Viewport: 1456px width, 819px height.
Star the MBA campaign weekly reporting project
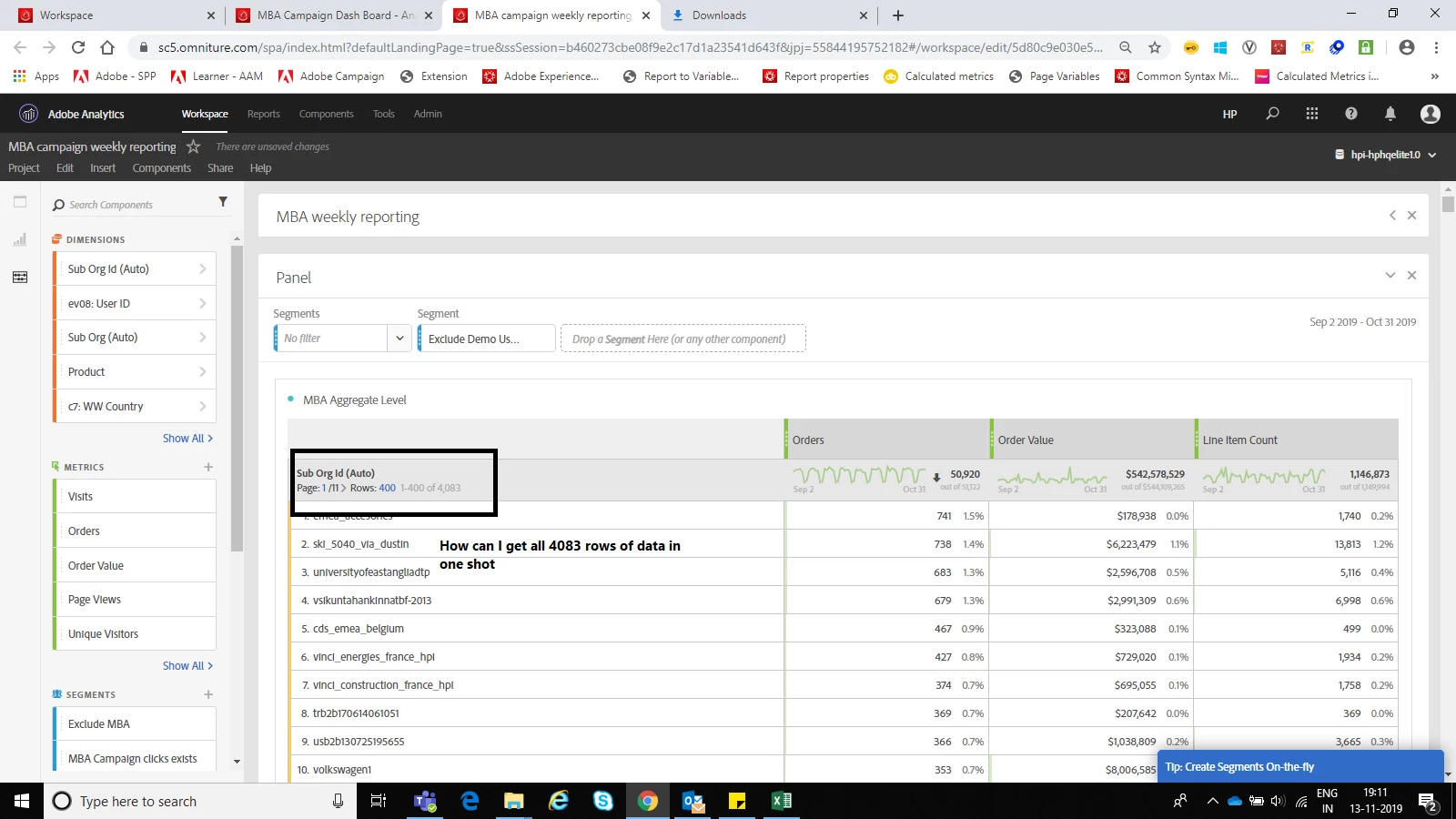tap(193, 147)
